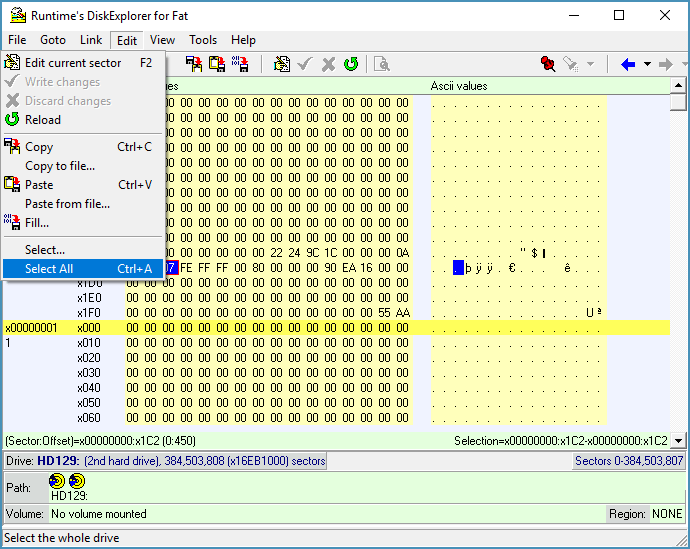Choose Select All from the Edit menu

click(49, 268)
